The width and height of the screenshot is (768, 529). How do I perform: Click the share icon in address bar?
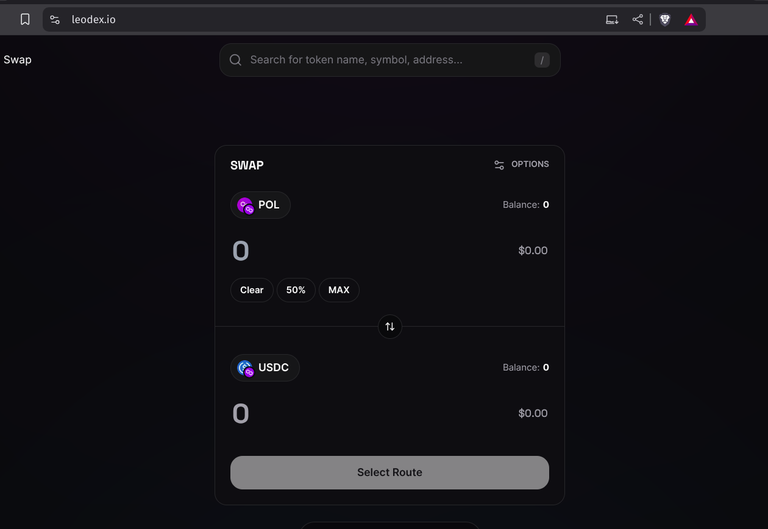[x=637, y=20]
